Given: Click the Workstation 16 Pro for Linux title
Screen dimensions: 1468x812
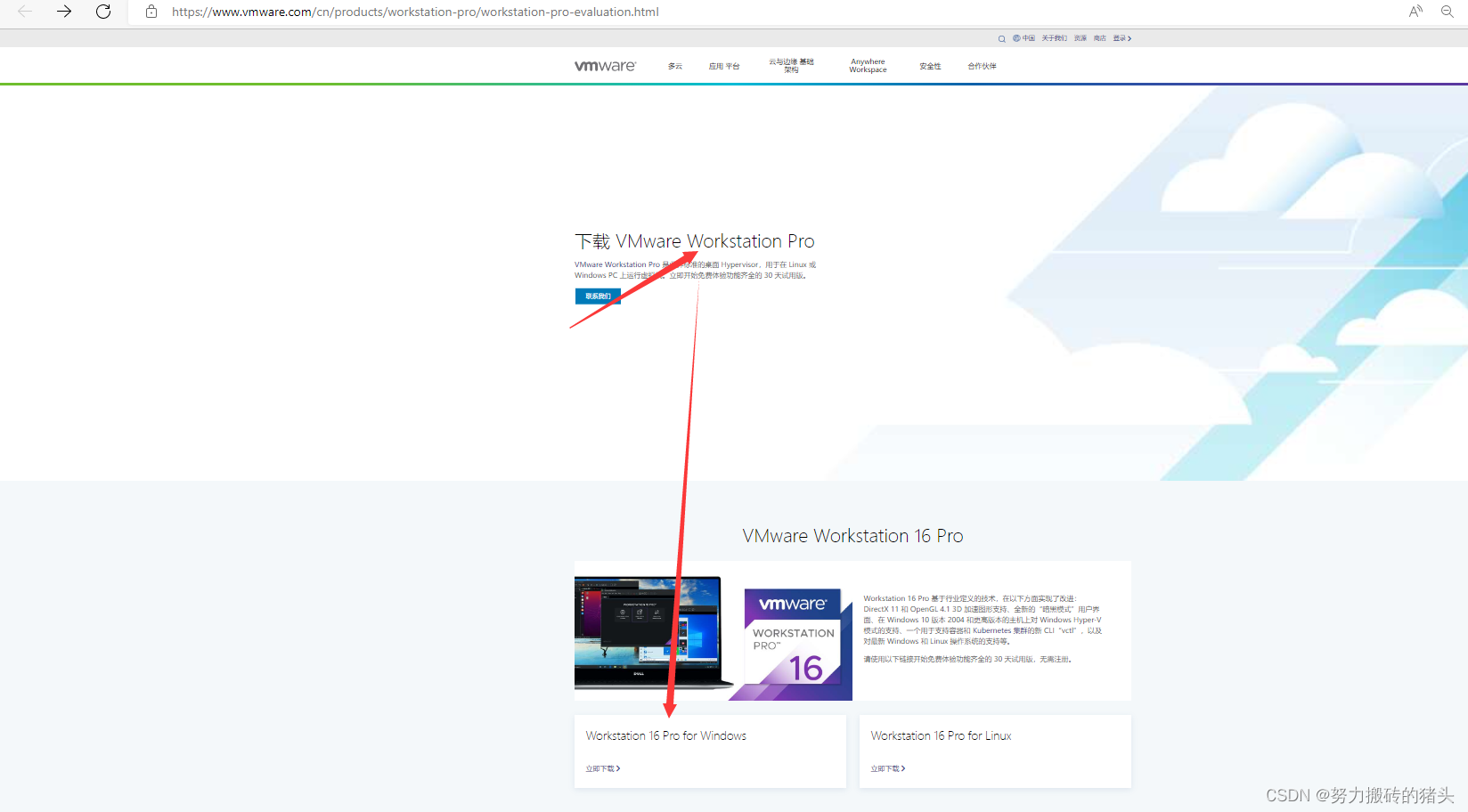Looking at the screenshot, I should [942, 735].
